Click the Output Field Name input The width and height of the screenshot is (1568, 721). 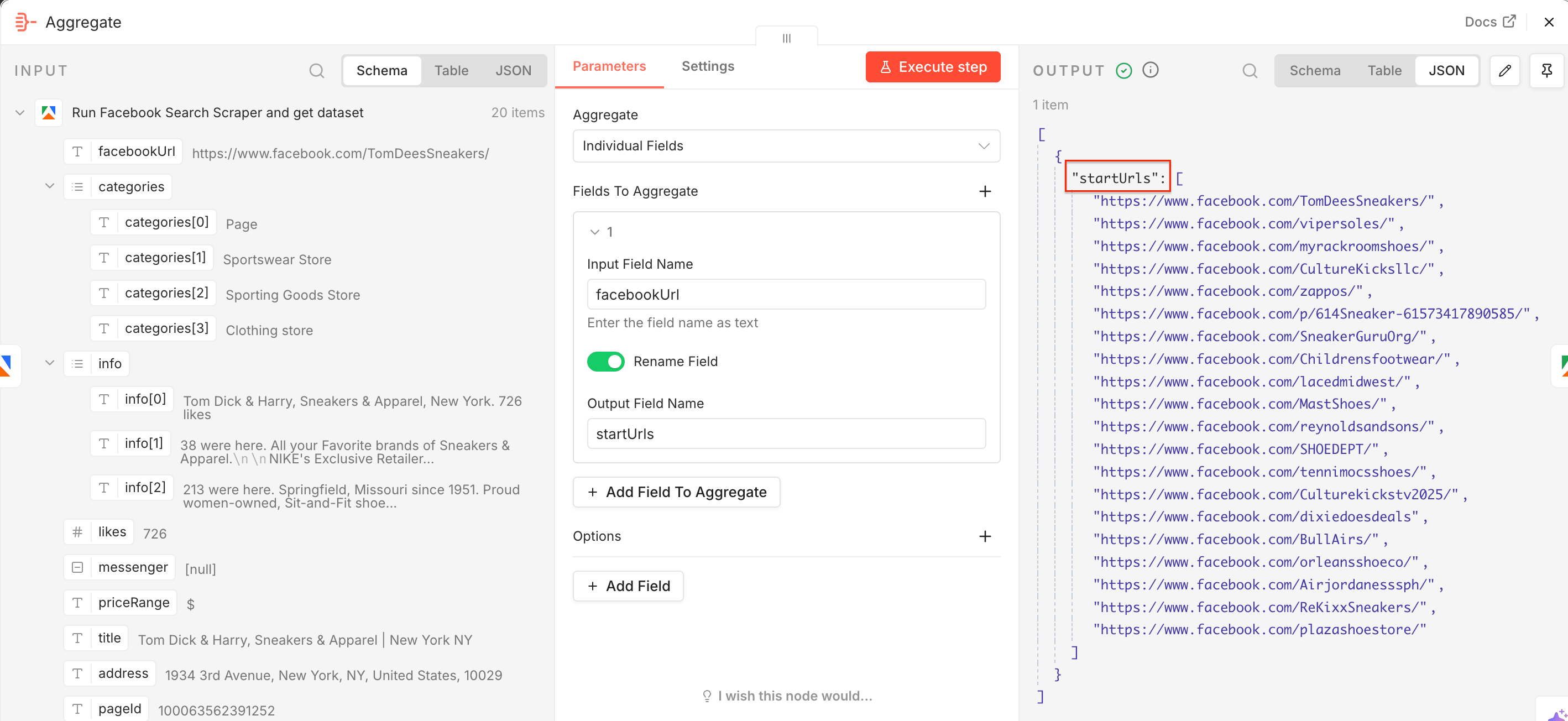tap(786, 433)
